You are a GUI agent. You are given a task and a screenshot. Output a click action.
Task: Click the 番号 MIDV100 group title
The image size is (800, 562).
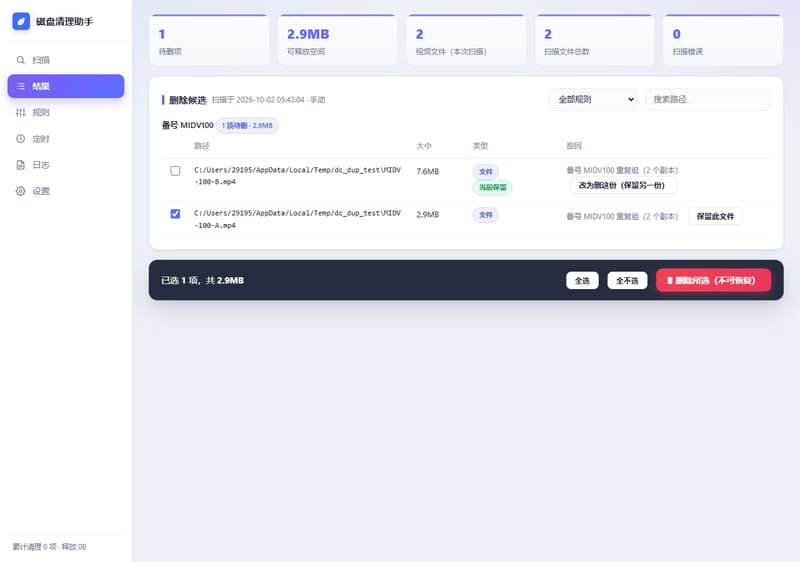click(187, 125)
